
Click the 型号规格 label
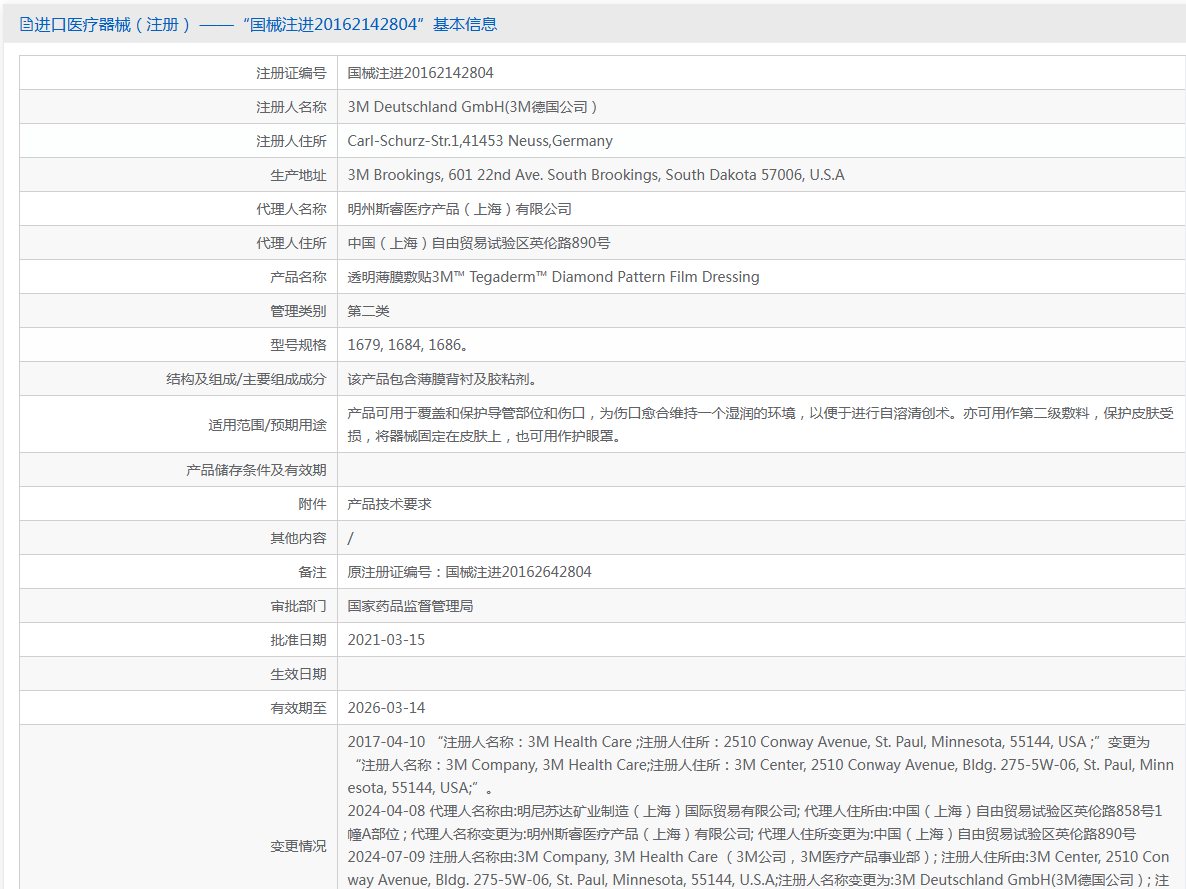298,346
